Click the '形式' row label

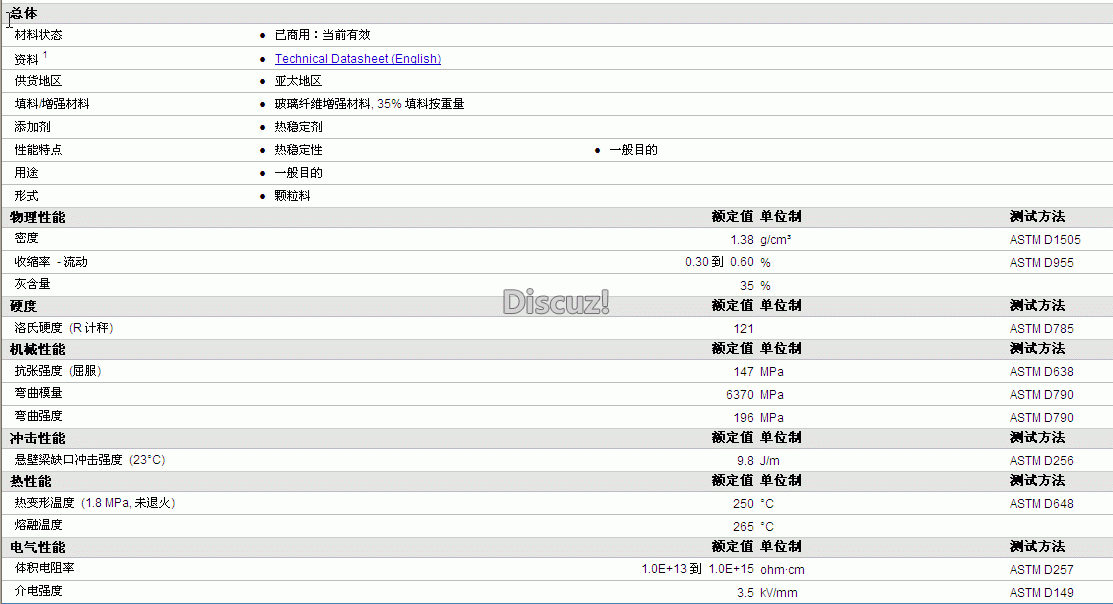(x=26, y=196)
